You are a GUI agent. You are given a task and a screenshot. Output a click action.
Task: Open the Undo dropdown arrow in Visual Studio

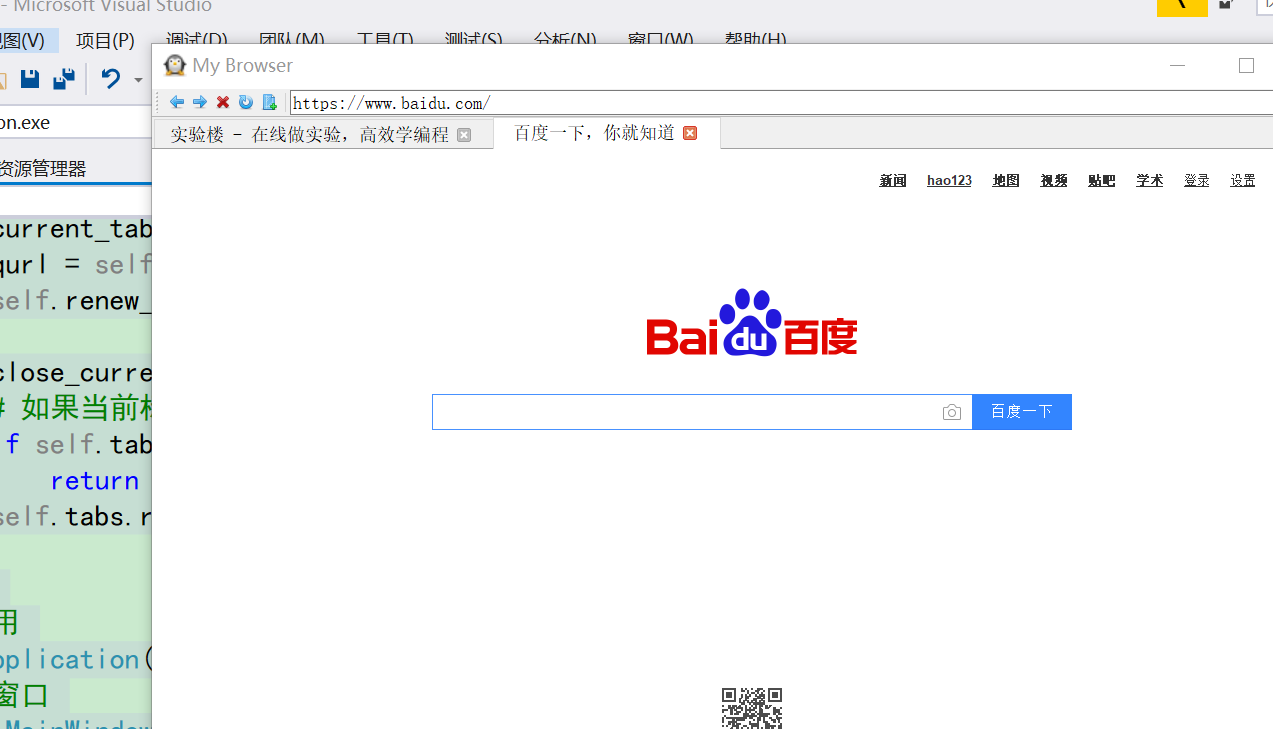(138, 80)
